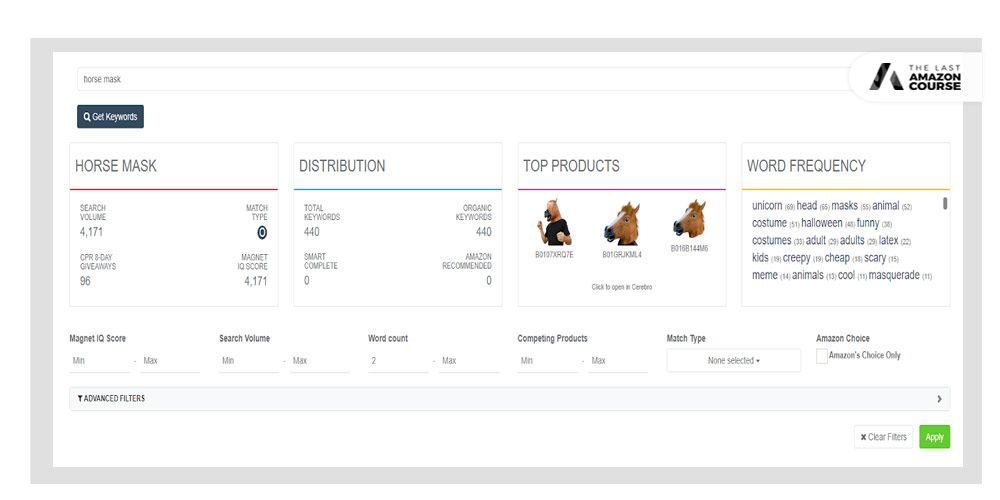Click 'Click to open in Cerebro' link
The image size is (1000, 500).
[621, 287]
